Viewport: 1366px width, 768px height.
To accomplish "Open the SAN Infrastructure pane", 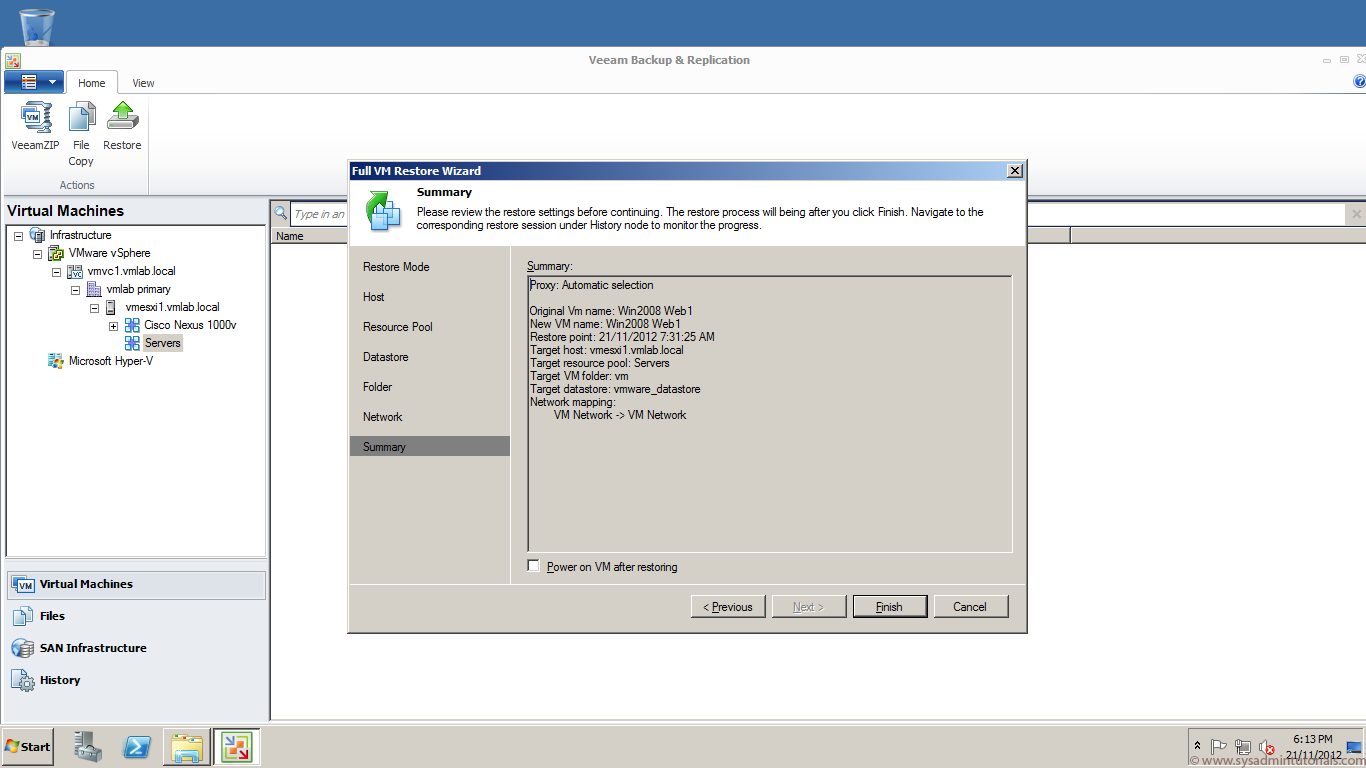I will 92,648.
